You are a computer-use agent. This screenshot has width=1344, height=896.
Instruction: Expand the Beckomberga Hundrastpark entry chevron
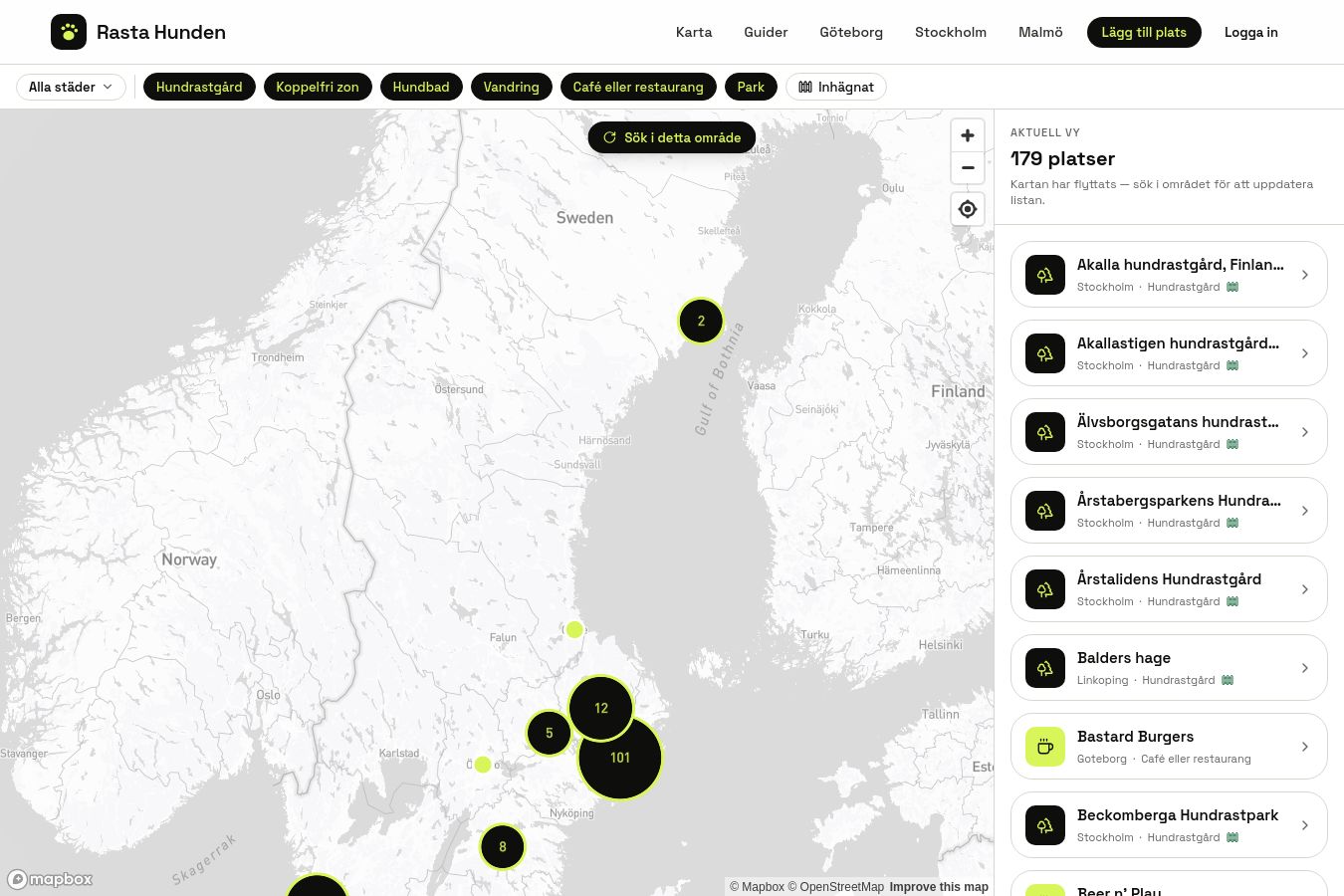pyautogui.click(x=1305, y=825)
